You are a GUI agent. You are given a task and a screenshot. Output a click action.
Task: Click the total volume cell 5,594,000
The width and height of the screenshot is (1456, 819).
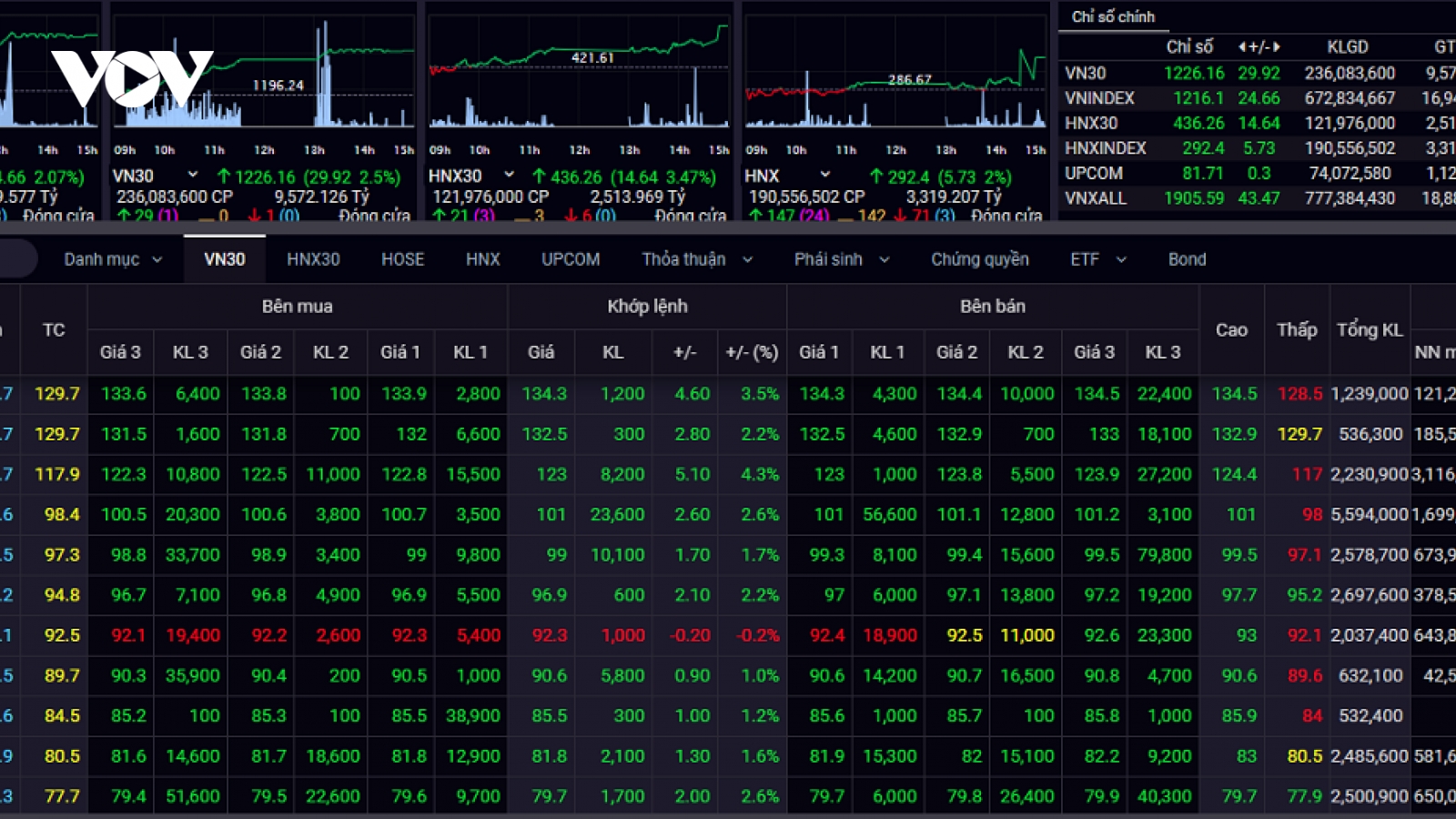(x=1370, y=514)
